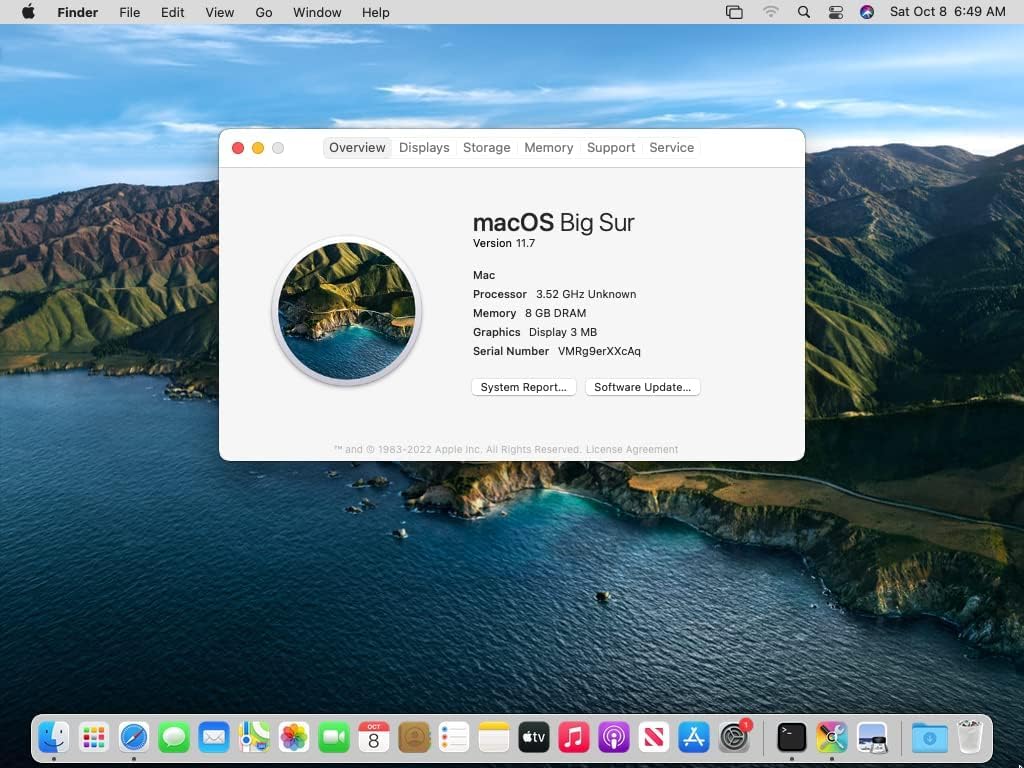The width and height of the screenshot is (1024, 768).
Task: Launch Apple TV app from the Dock
Action: pyautogui.click(x=534, y=737)
